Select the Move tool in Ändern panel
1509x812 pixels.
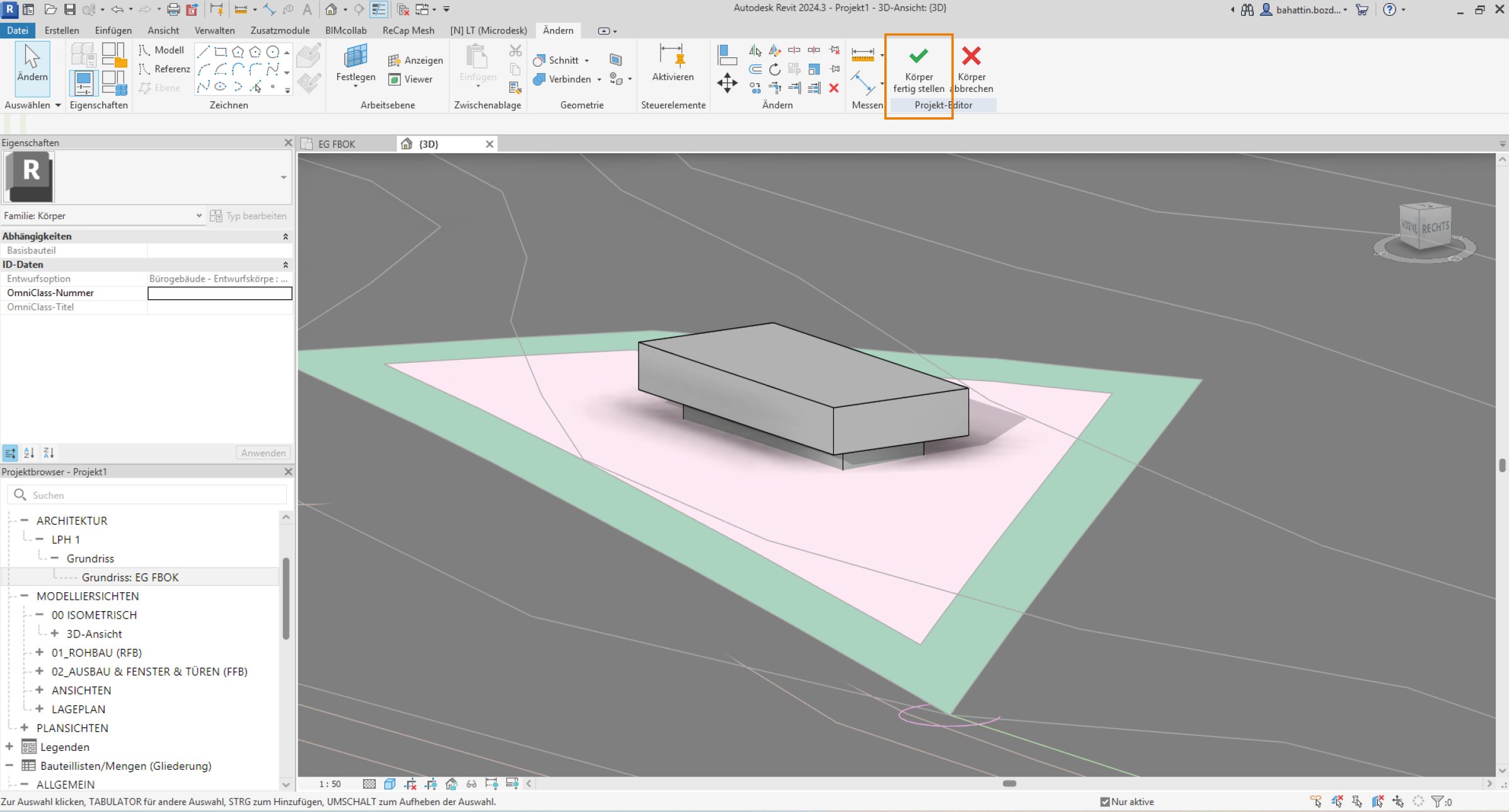(x=727, y=83)
